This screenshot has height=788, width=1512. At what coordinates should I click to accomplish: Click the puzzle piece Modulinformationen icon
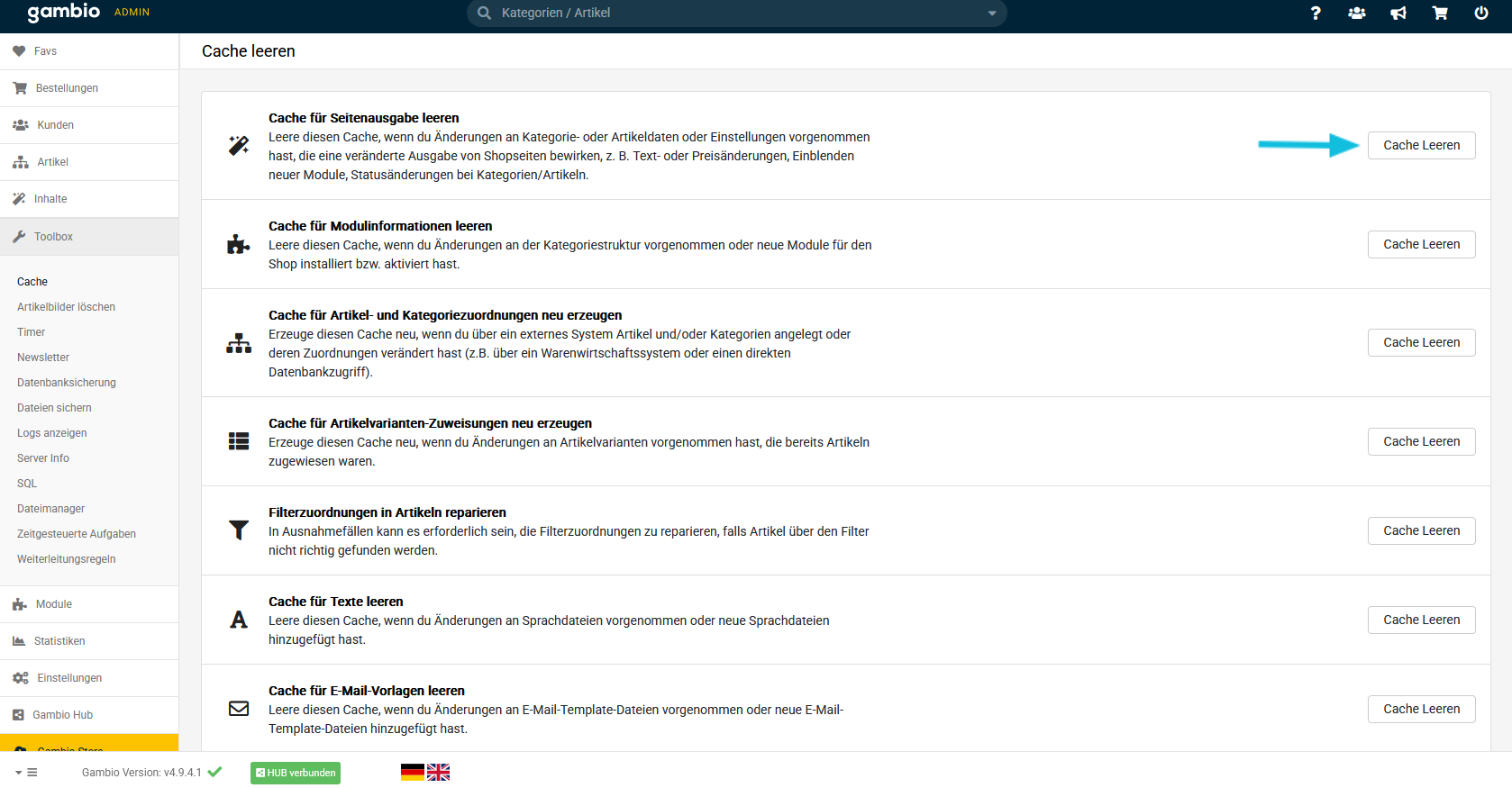[239, 244]
